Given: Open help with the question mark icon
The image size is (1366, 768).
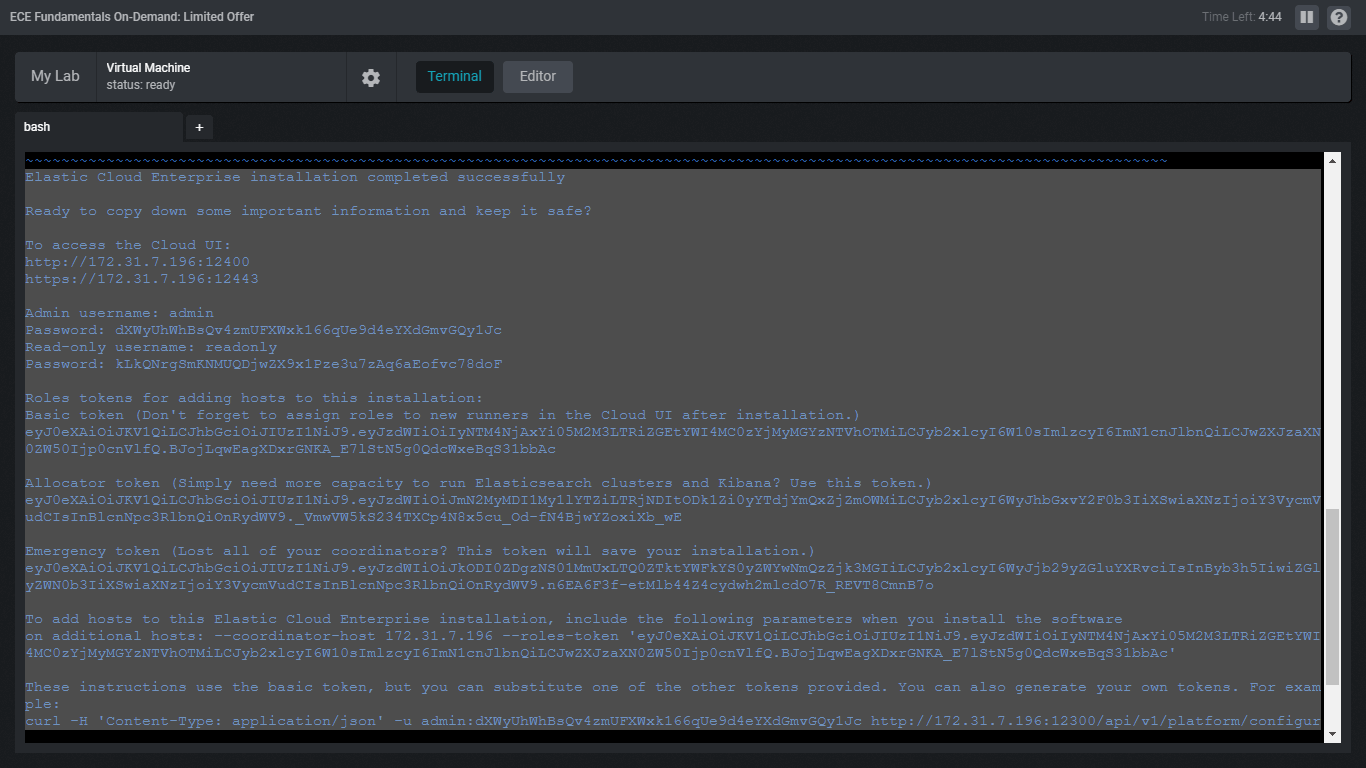Looking at the screenshot, I should pos(1339,17).
